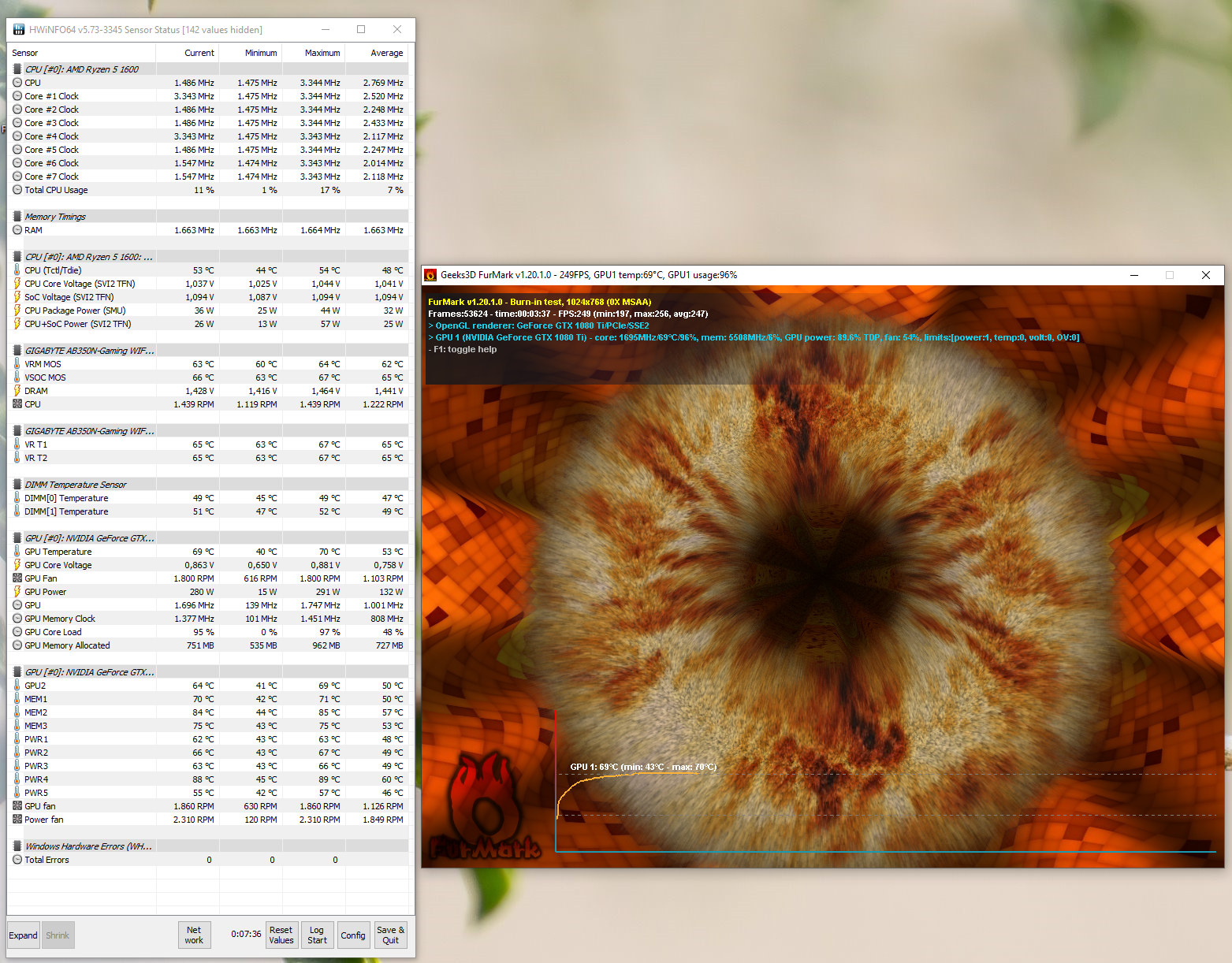Click the icon beside GPU Core Load

coord(17,632)
